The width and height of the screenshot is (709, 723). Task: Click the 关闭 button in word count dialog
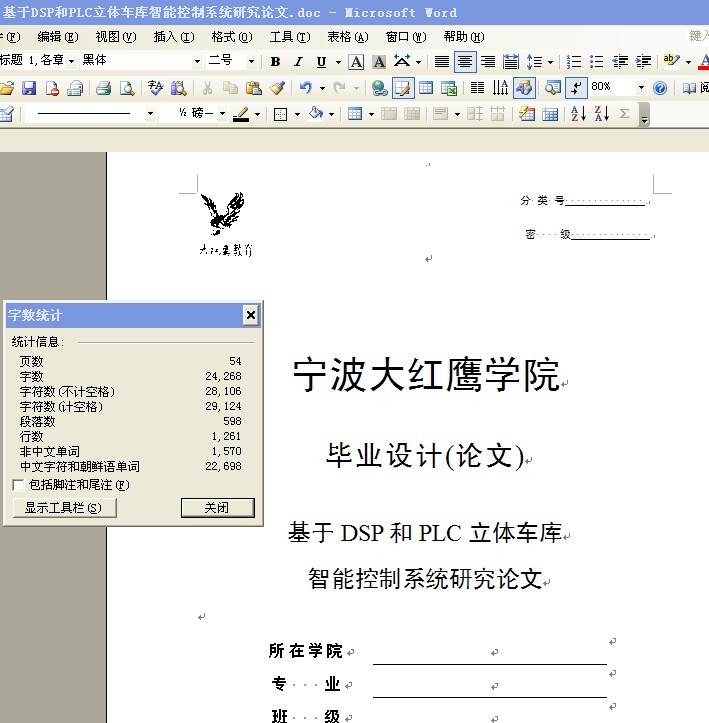click(218, 508)
